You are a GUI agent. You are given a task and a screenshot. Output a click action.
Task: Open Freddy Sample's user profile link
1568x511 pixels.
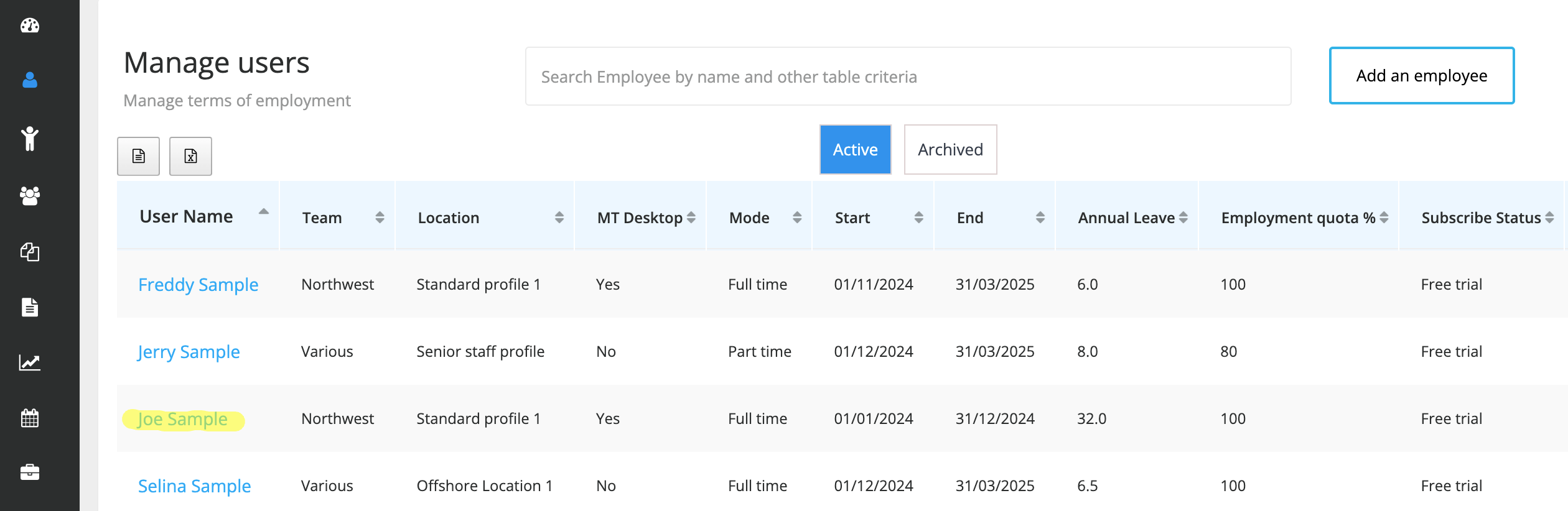(x=198, y=285)
